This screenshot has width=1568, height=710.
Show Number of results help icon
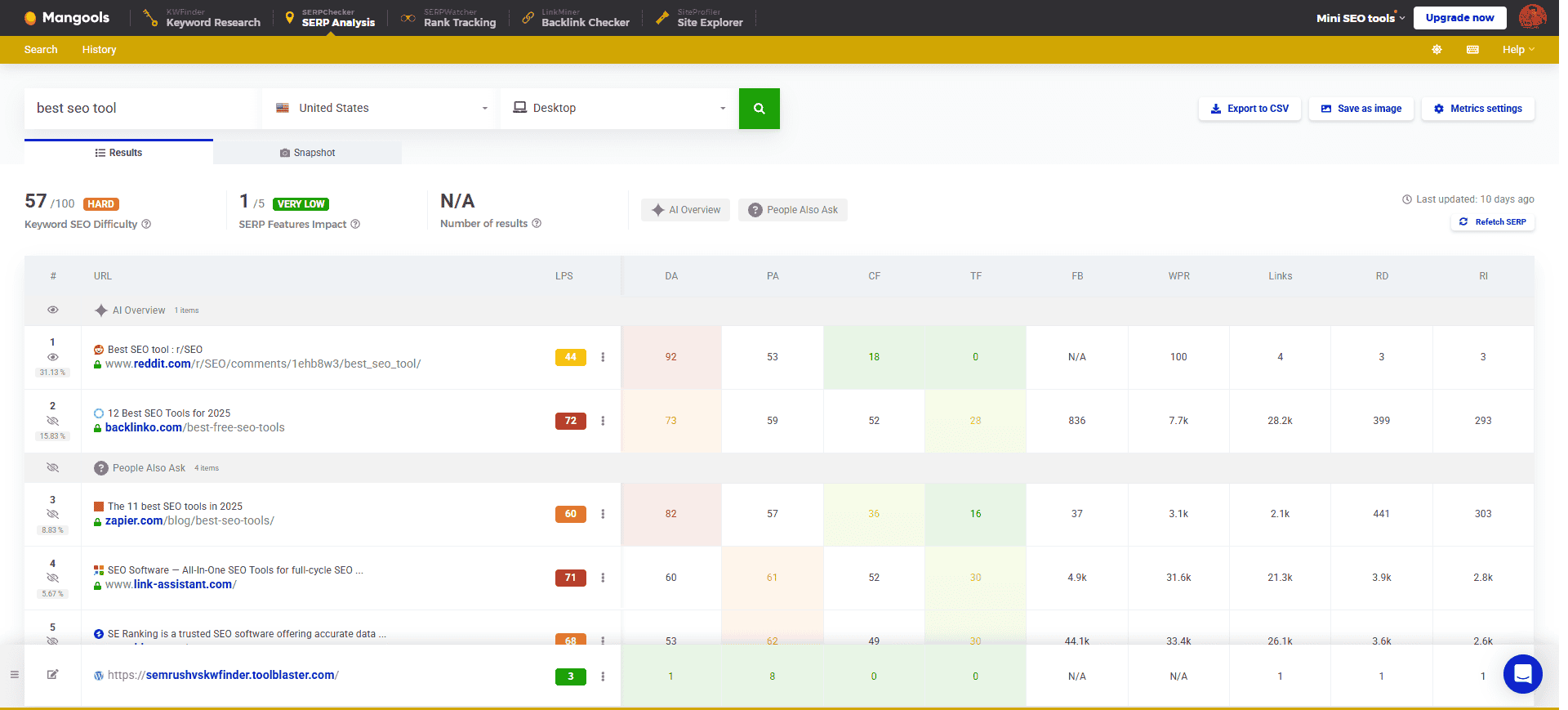(537, 223)
